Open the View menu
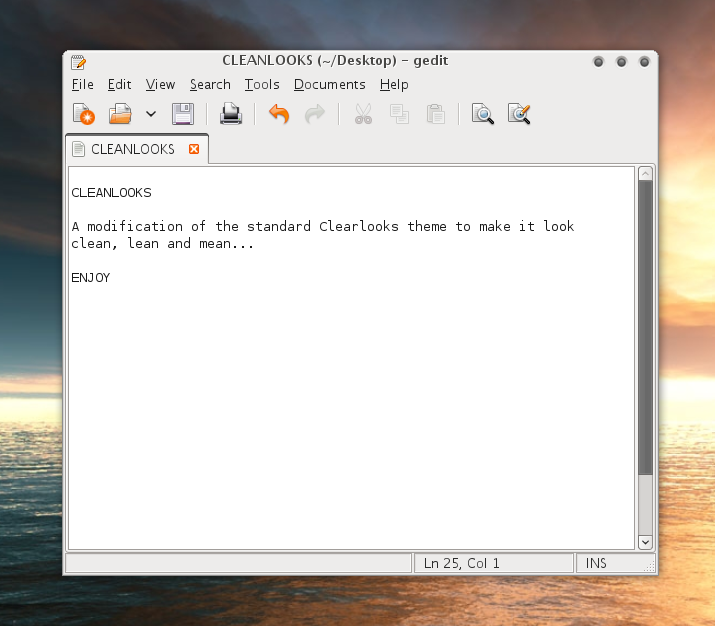 160,84
